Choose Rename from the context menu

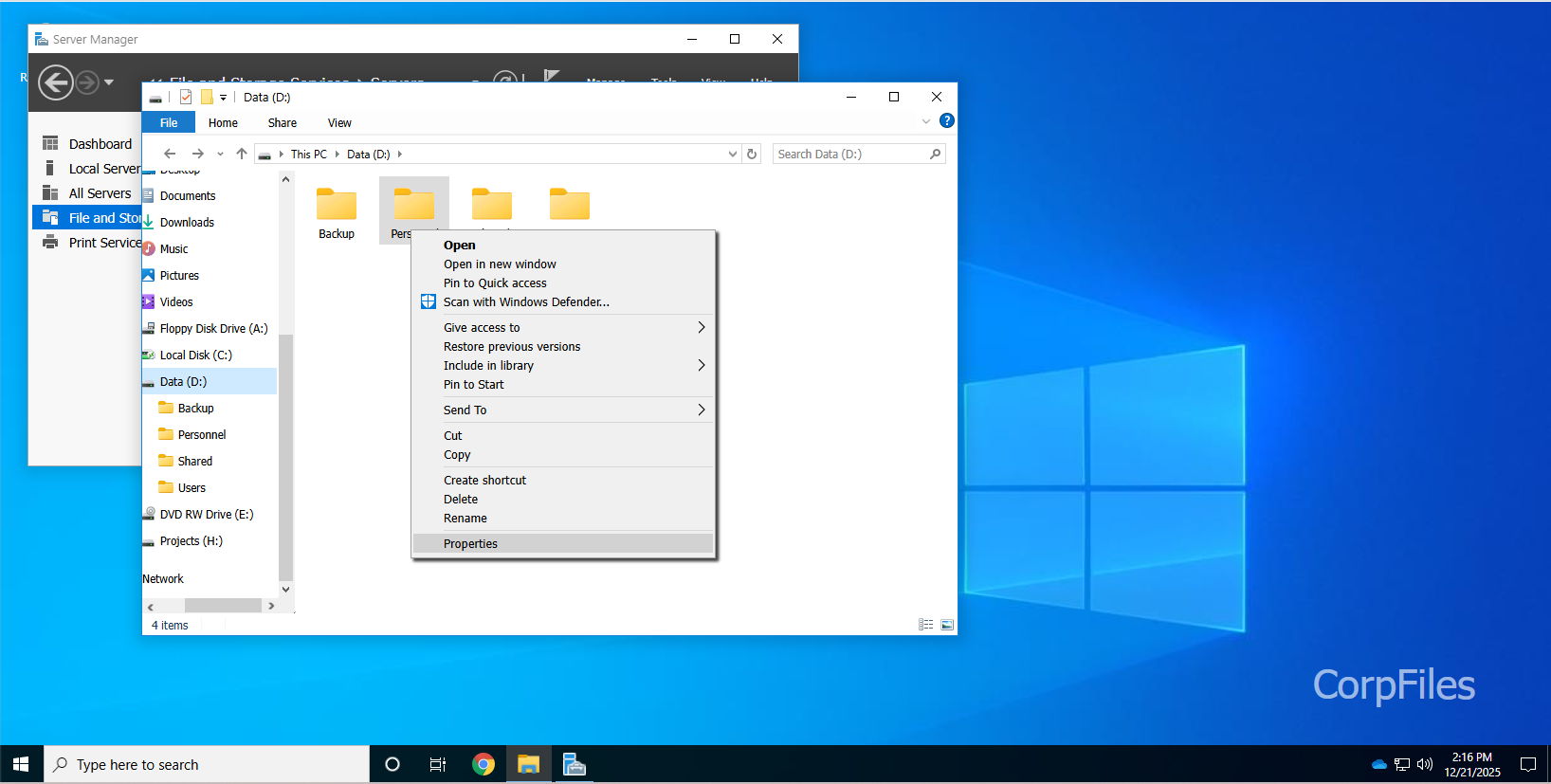click(x=465, y=519)
